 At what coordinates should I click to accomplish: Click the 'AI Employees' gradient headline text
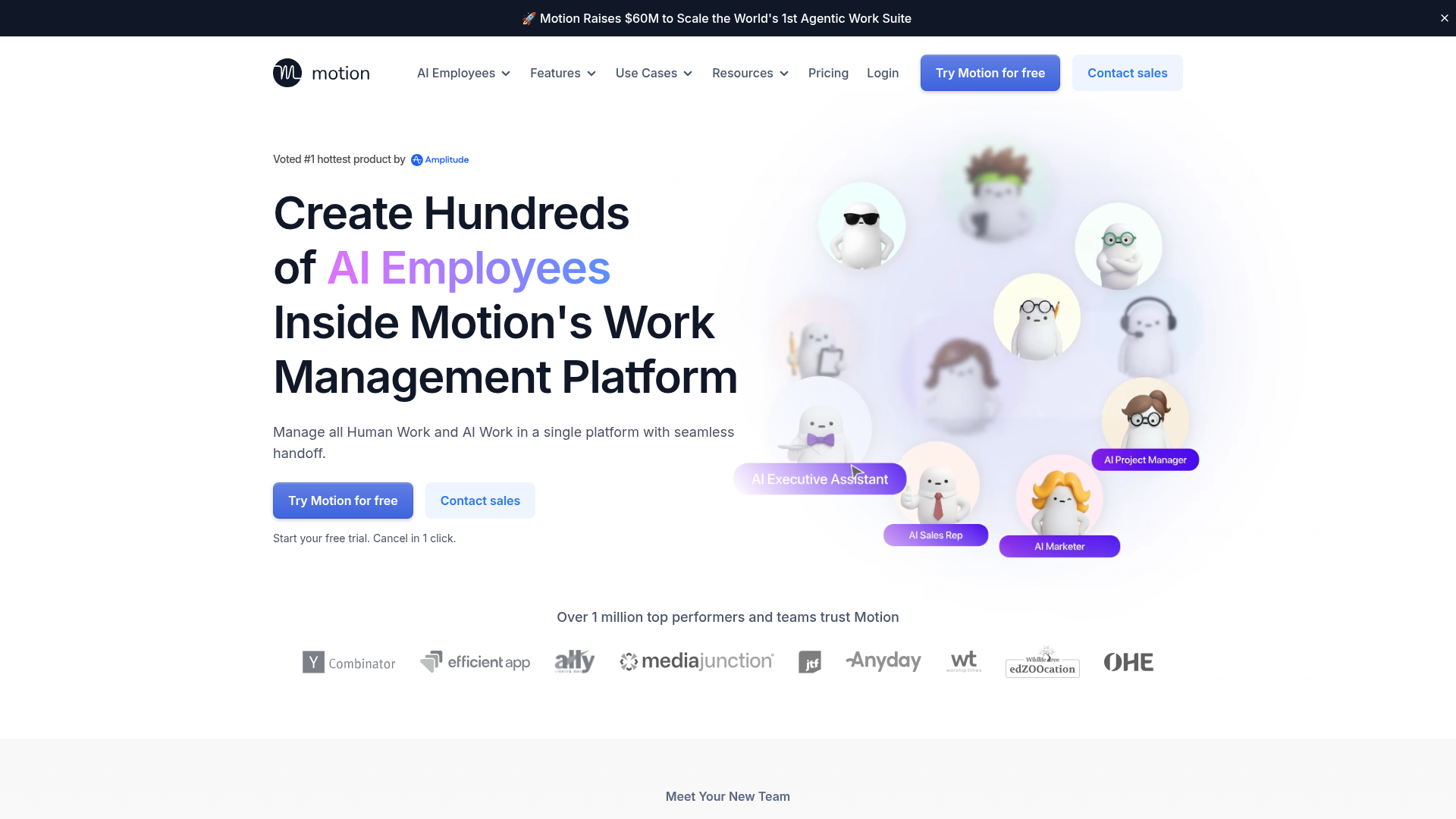469,268
